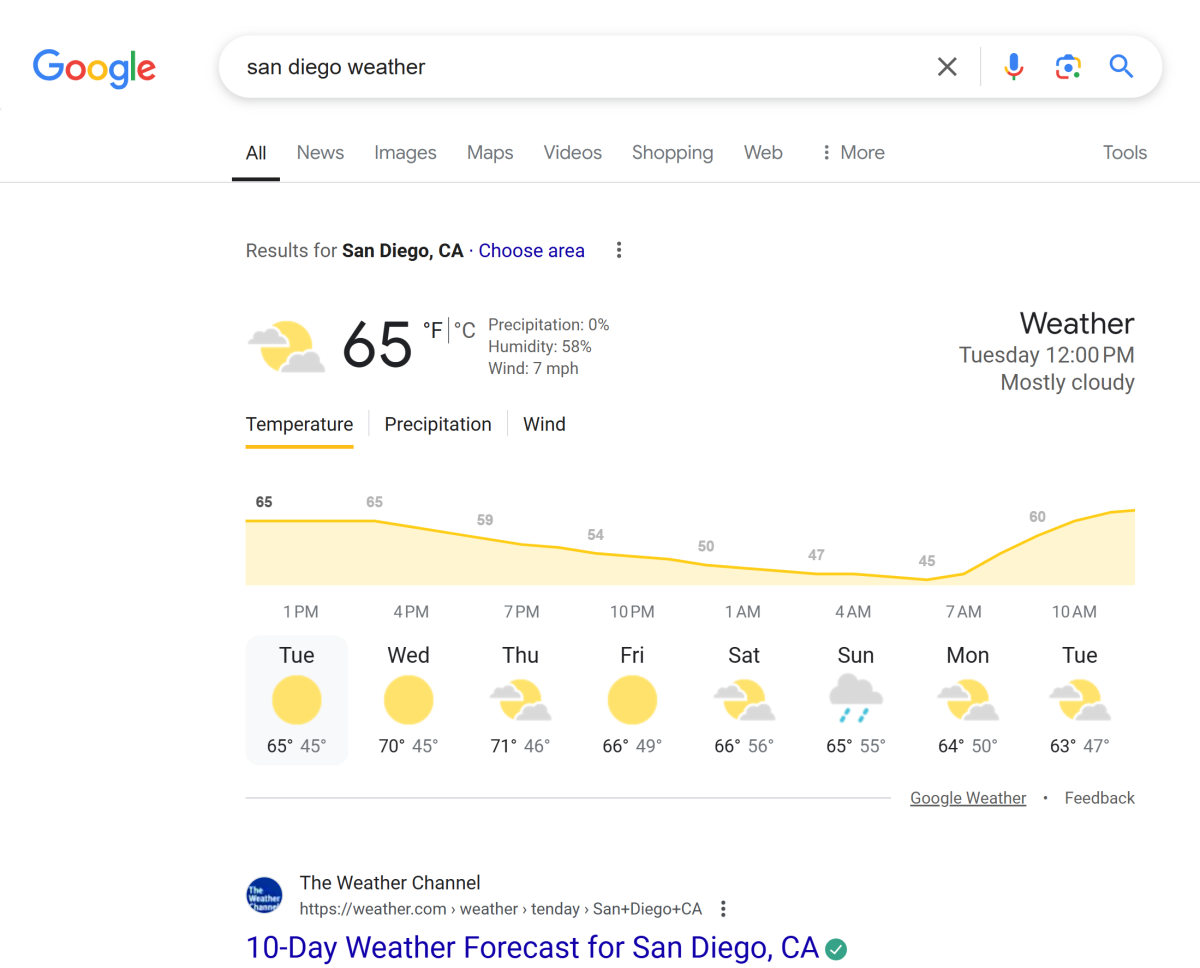Click the magnifying glass search button

(1121, 67)
